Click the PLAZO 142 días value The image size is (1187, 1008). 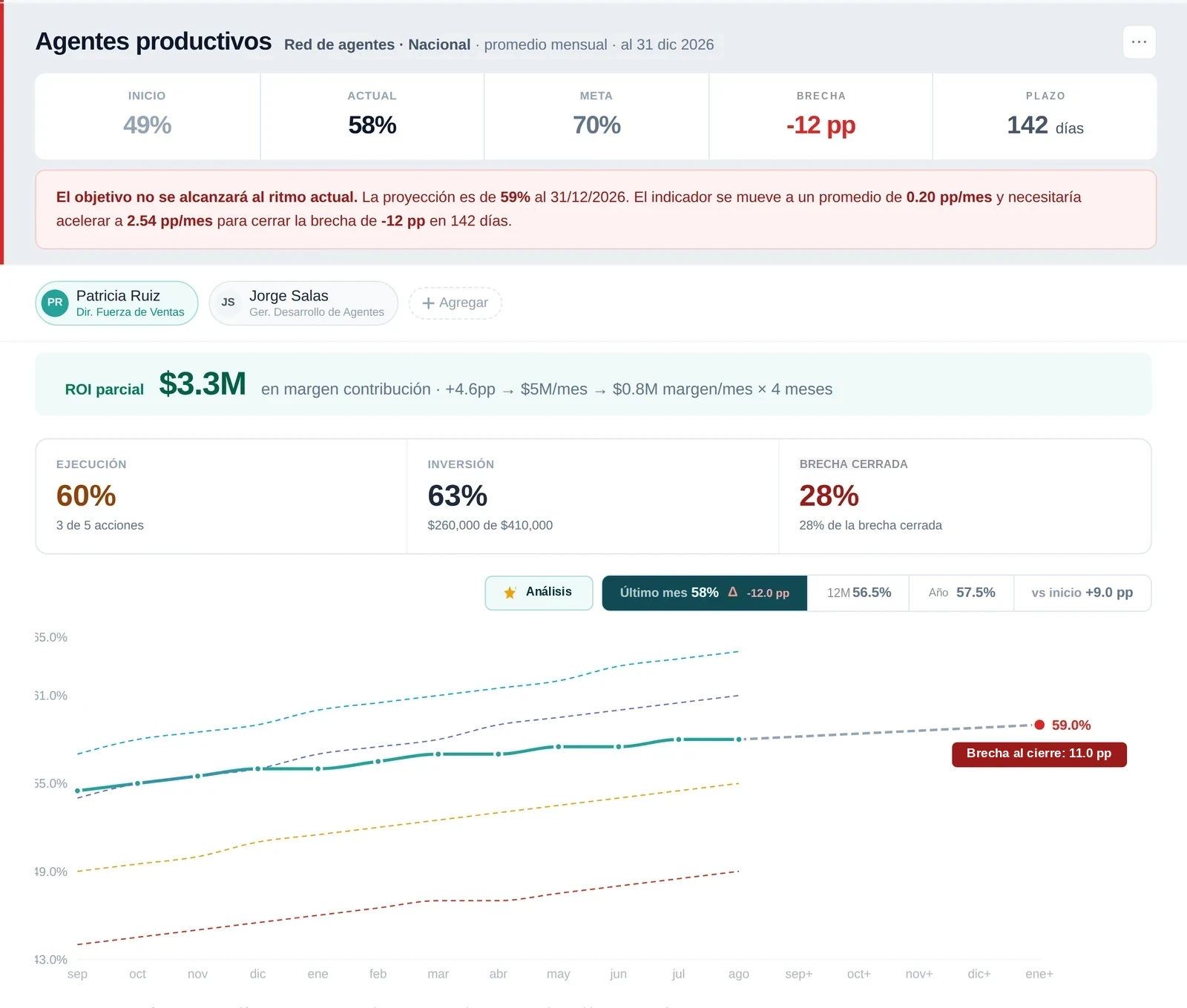pyautogui.click(x=1045, y=125)
